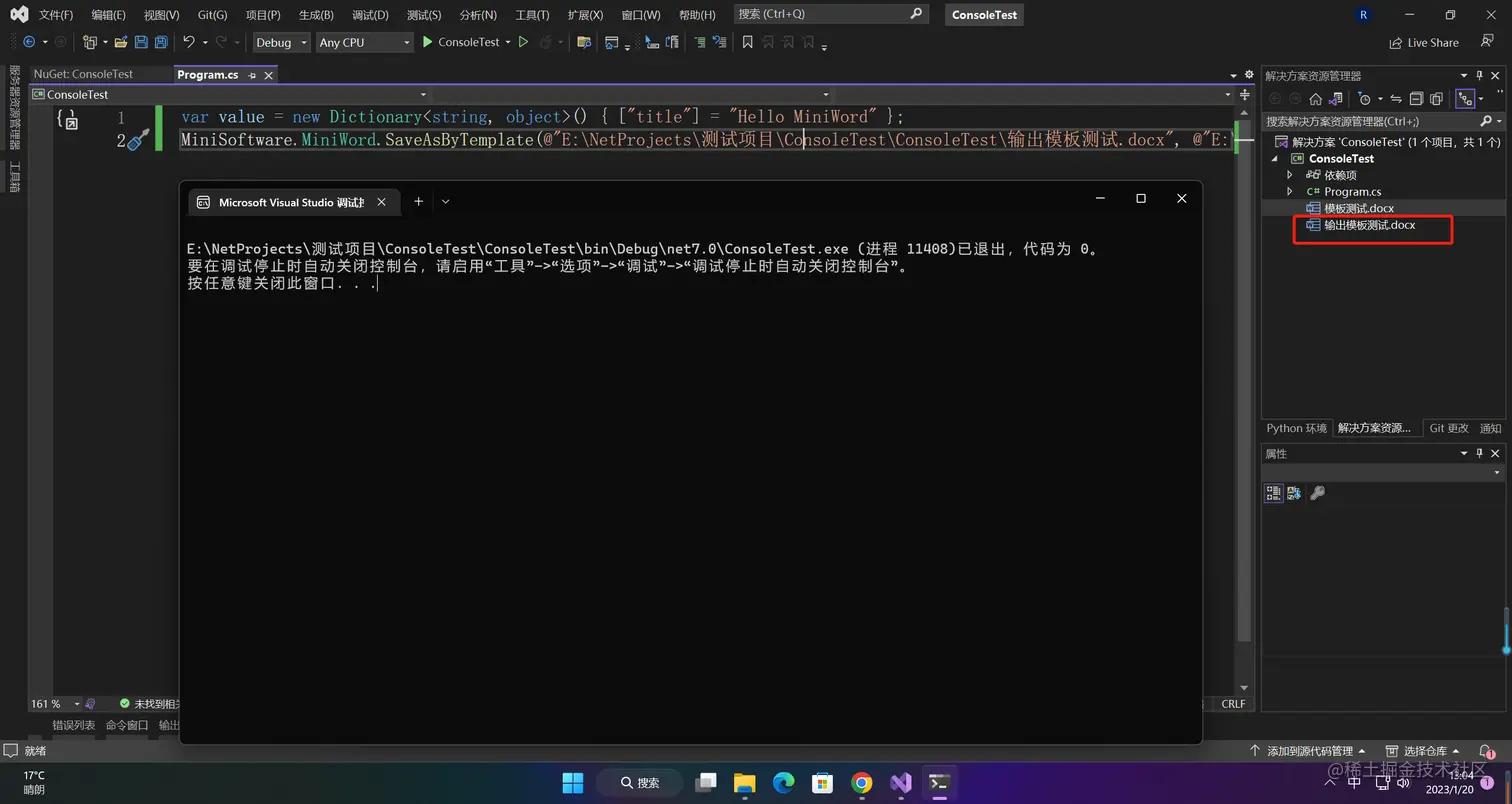This screenshot has width=1512, height=804.
Task: Click the Properties panel search magnifier icon
Action: (x=1318, y=492)
